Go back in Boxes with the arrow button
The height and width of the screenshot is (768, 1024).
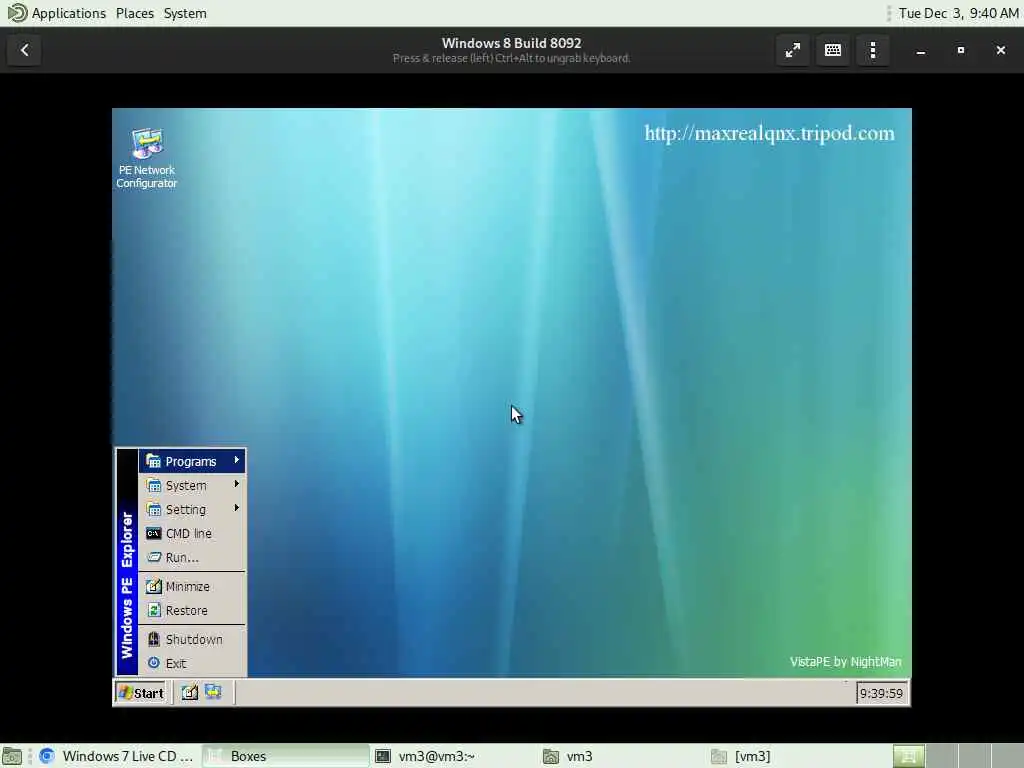(x=25, y=50)
